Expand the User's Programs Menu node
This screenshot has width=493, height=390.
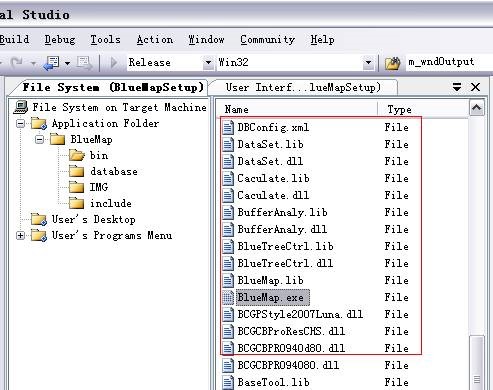[20, 235]
